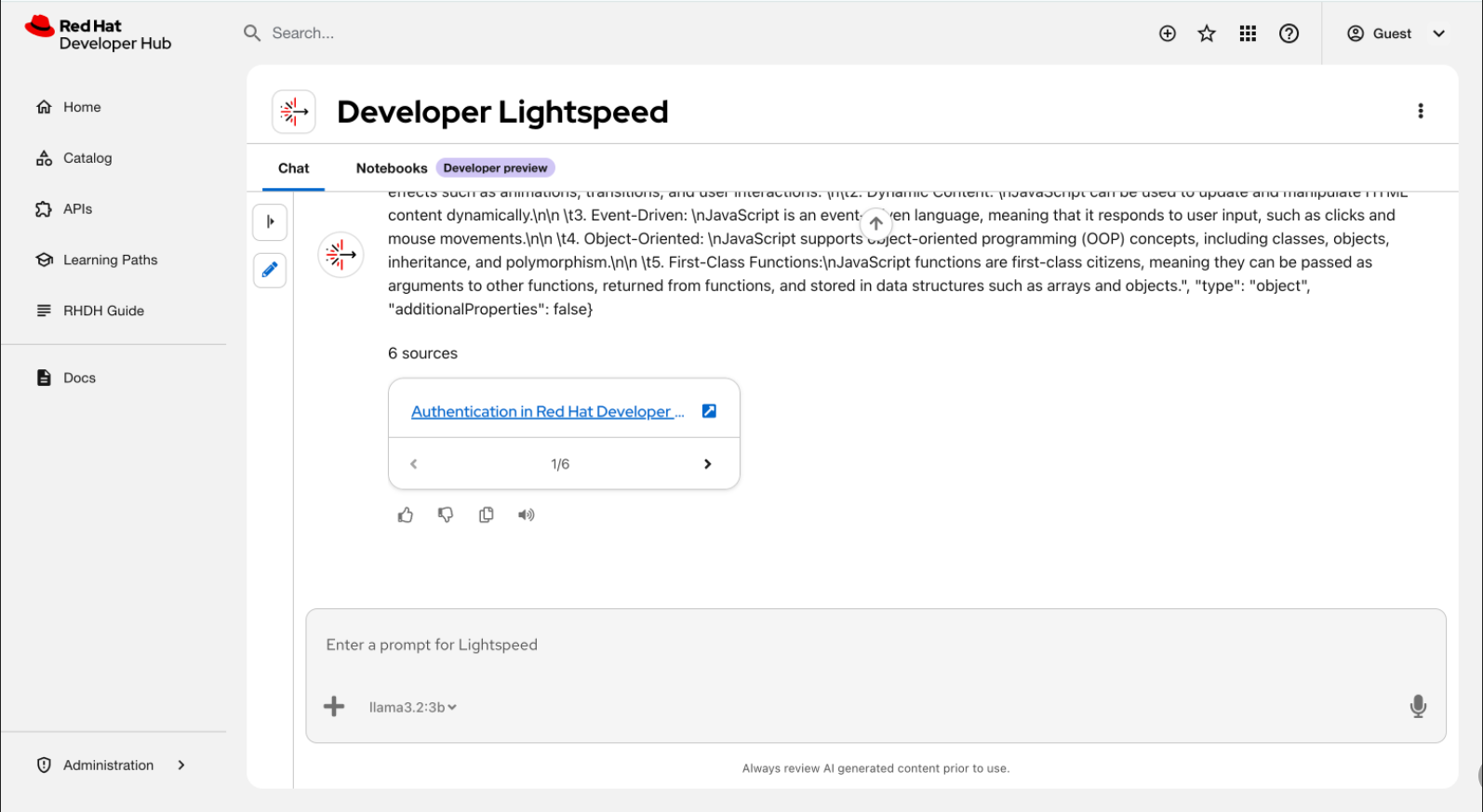This screenshot has height=812, width=1483.
Task: Expand the chat history drawer toggle
Action: tap(270, 222)
